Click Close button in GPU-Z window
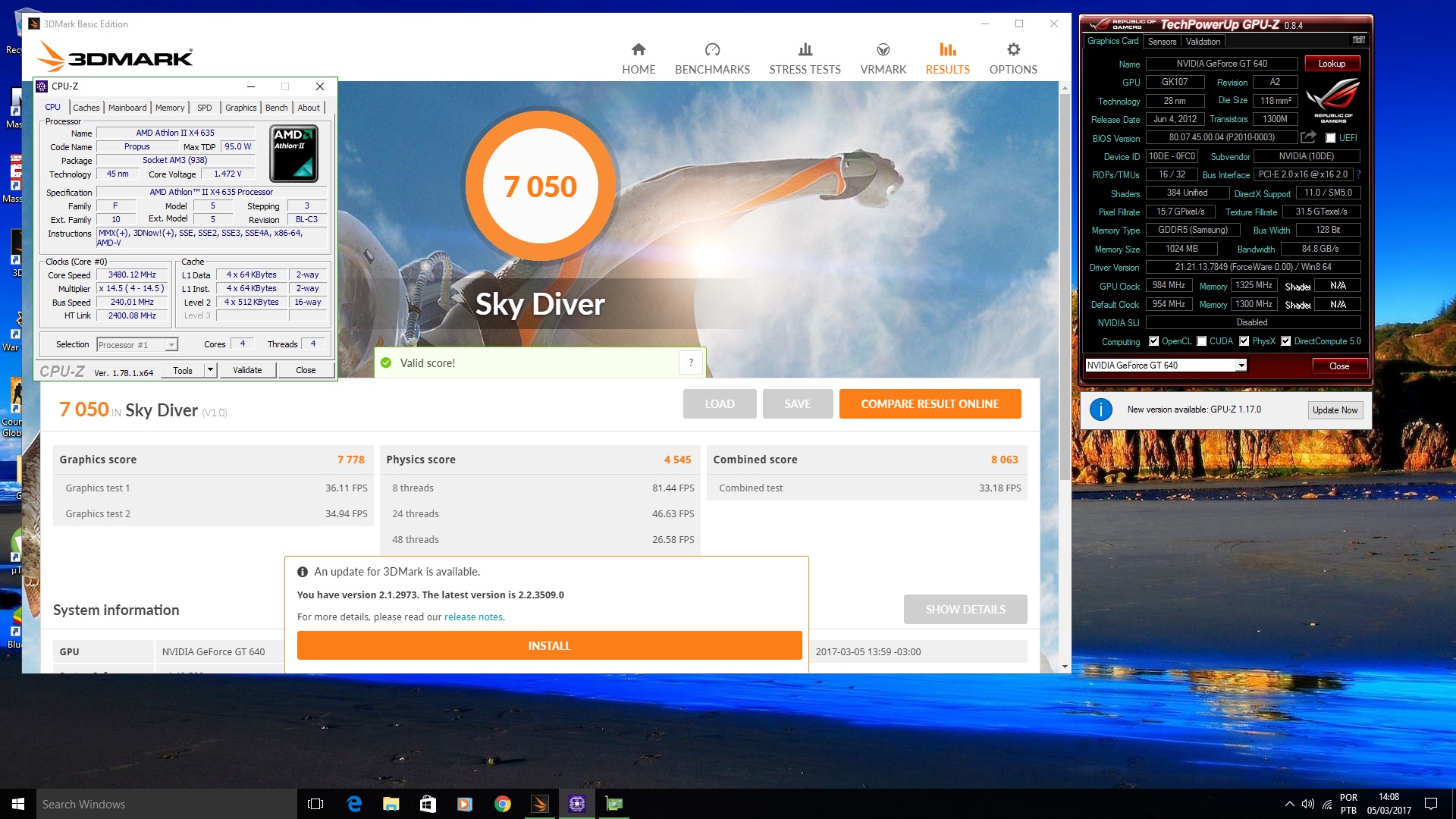 (x=1339, y=366)
